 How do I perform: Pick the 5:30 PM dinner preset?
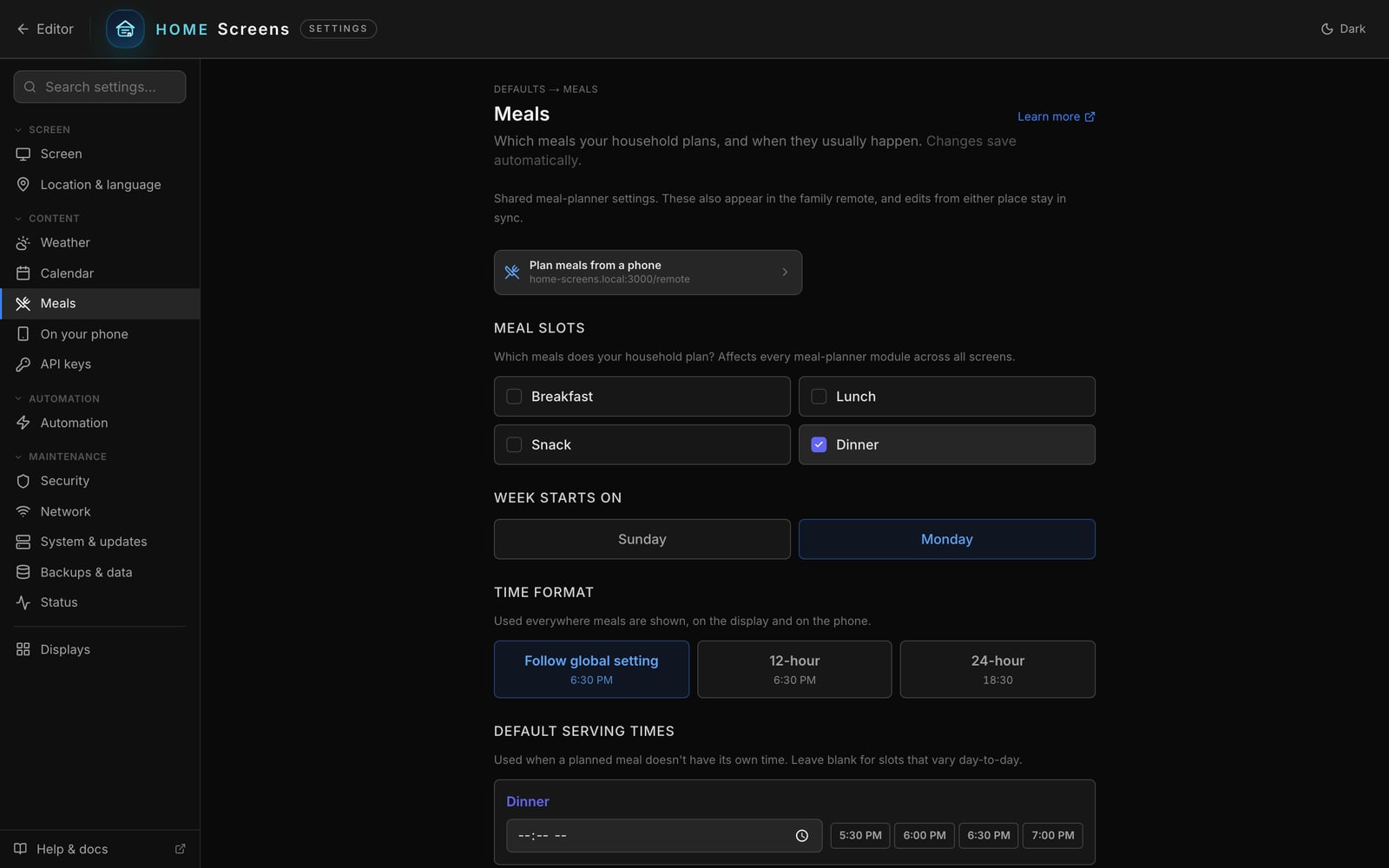click(860, 836)
